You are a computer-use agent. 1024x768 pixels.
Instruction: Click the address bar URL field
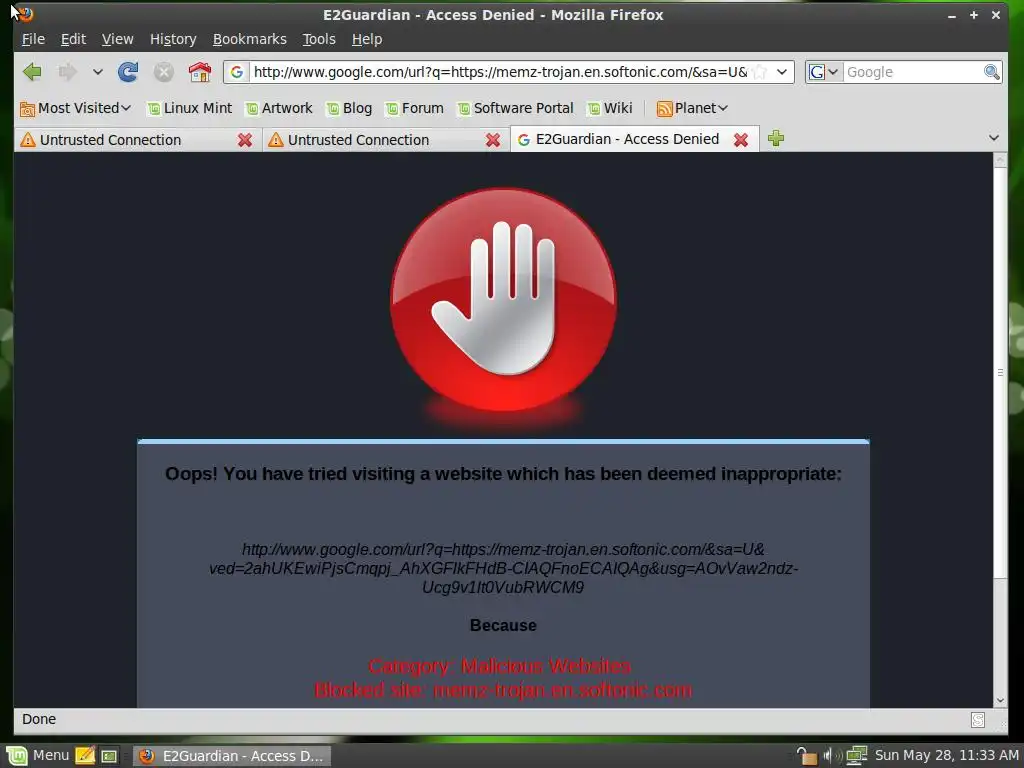point(500,72)
